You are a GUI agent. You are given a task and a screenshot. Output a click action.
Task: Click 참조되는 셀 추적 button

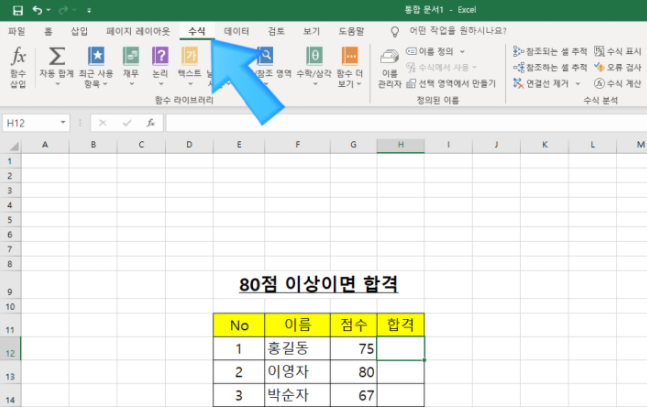coord(550,52)
